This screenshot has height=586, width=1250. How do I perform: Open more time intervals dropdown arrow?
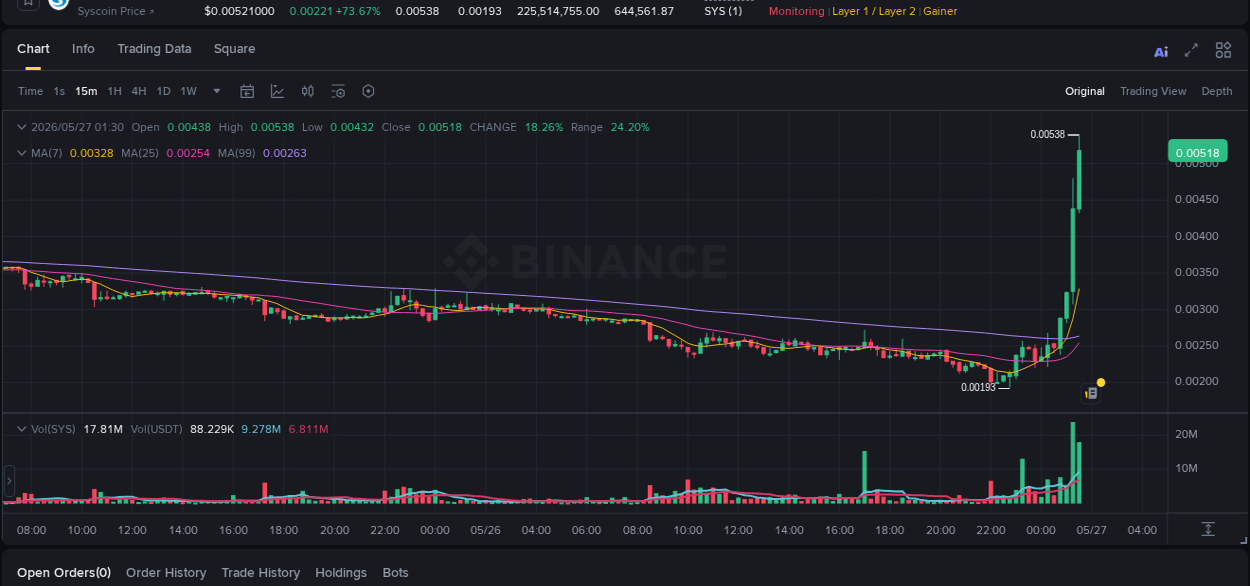[x=217, y=91]
